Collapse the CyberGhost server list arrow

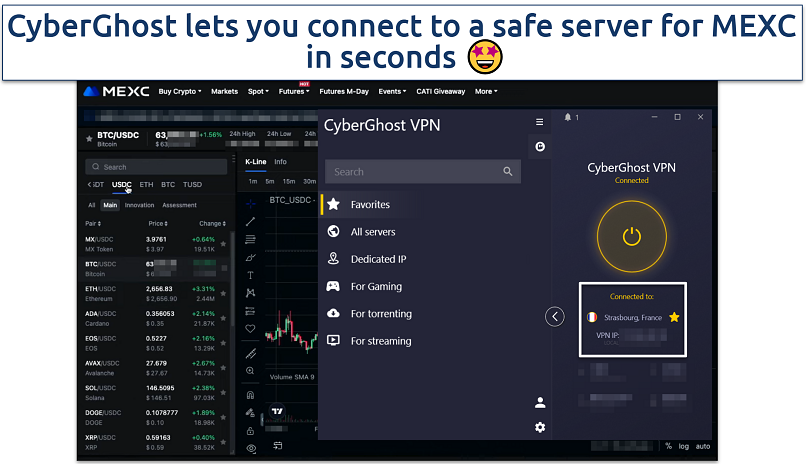555,317
